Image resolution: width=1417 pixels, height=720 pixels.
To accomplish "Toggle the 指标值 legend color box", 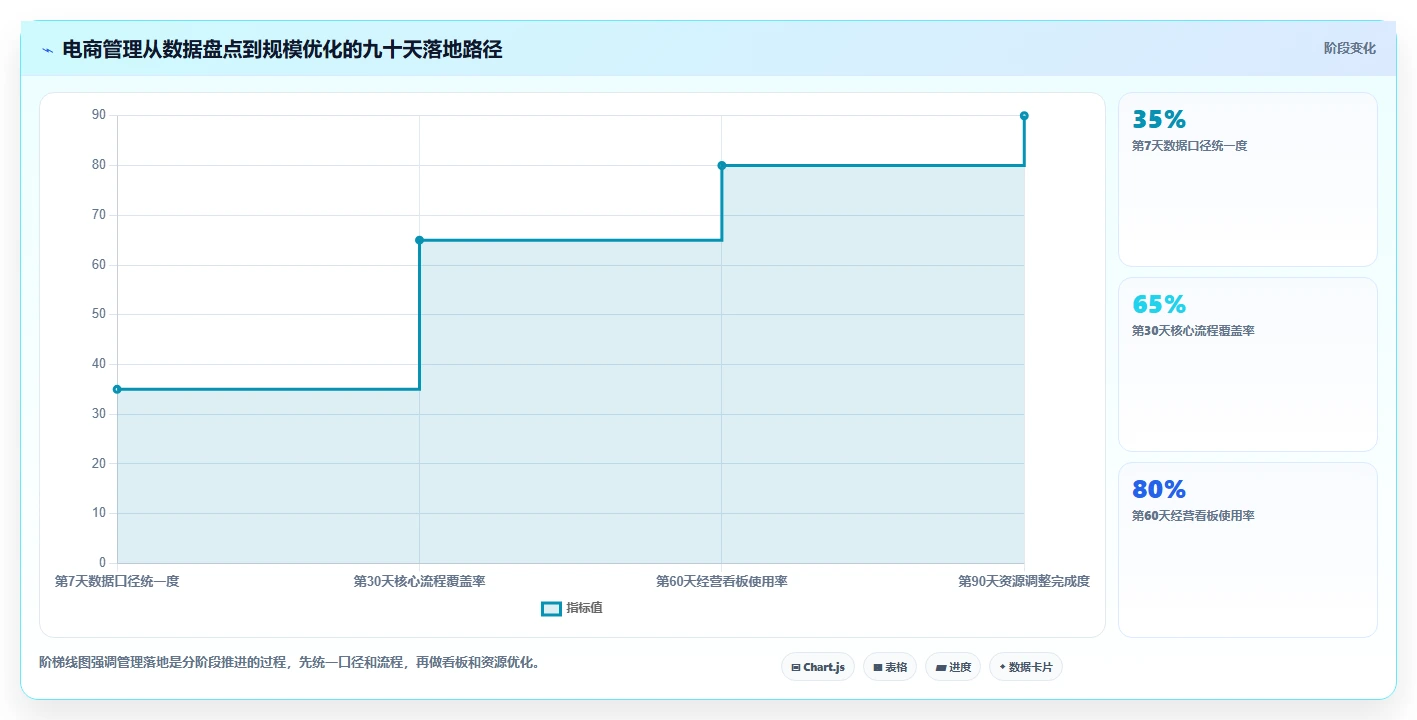I will (551, 608).
